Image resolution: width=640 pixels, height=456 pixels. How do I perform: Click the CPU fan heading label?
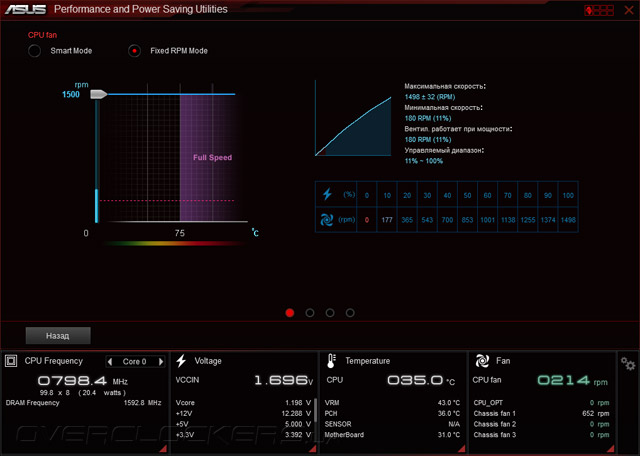[42, 35]
